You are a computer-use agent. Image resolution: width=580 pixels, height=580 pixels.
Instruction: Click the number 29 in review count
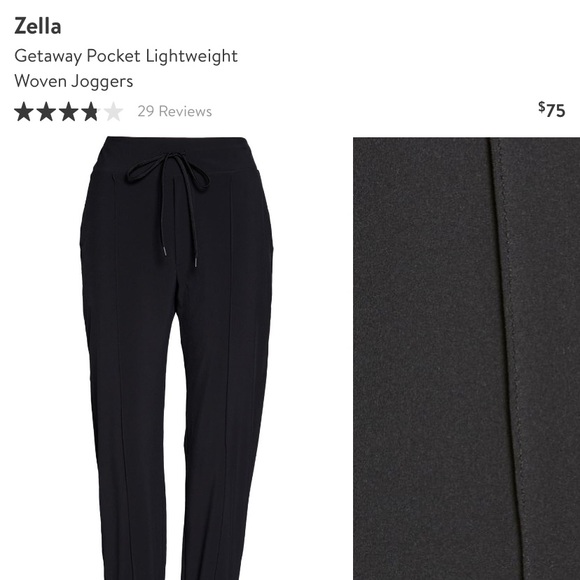pyautogui.click(x=146, y=111)
